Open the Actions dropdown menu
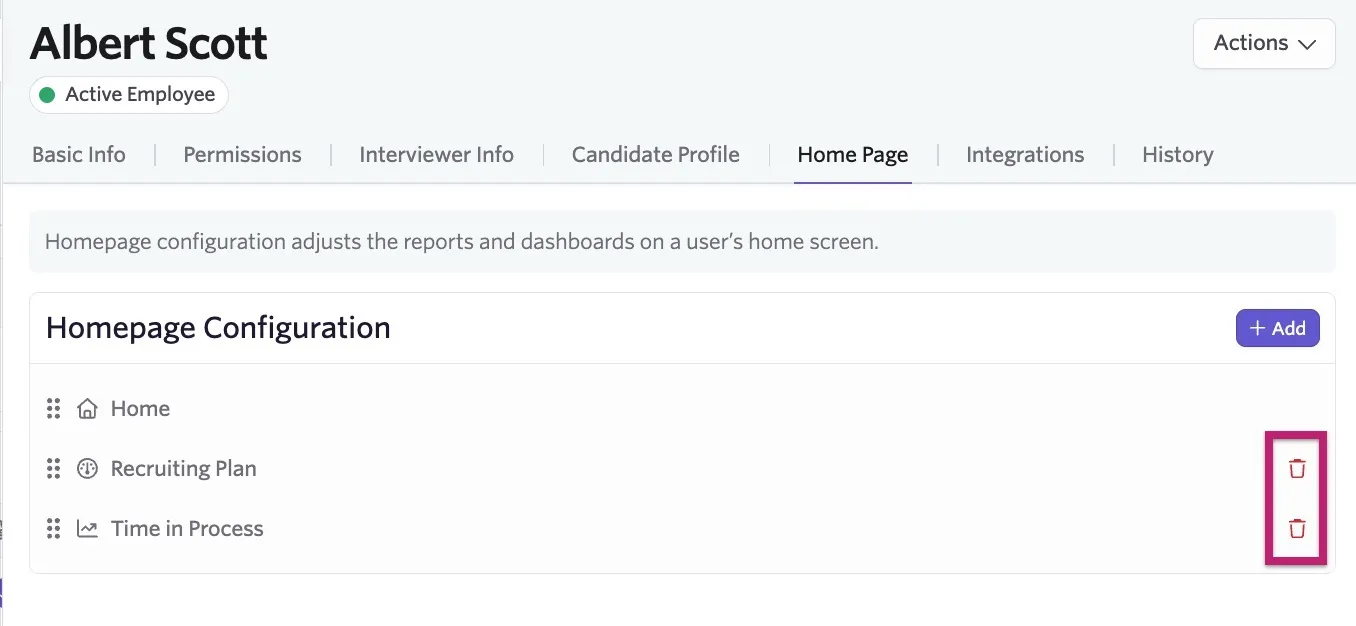Viewport: 1356px width, 626px height. pos(1264,43)
